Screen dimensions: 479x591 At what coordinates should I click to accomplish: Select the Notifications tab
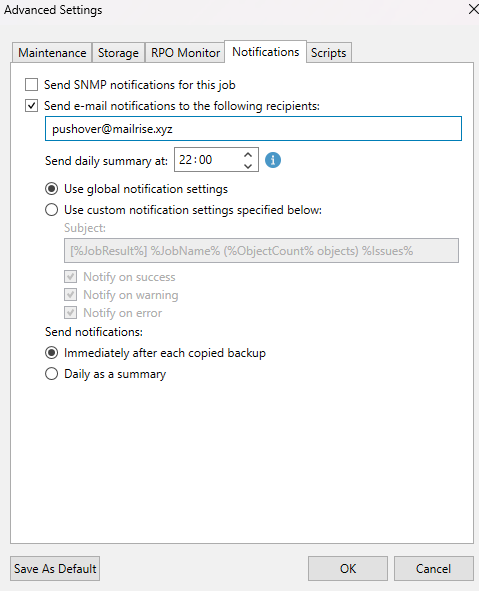[266, 52]
